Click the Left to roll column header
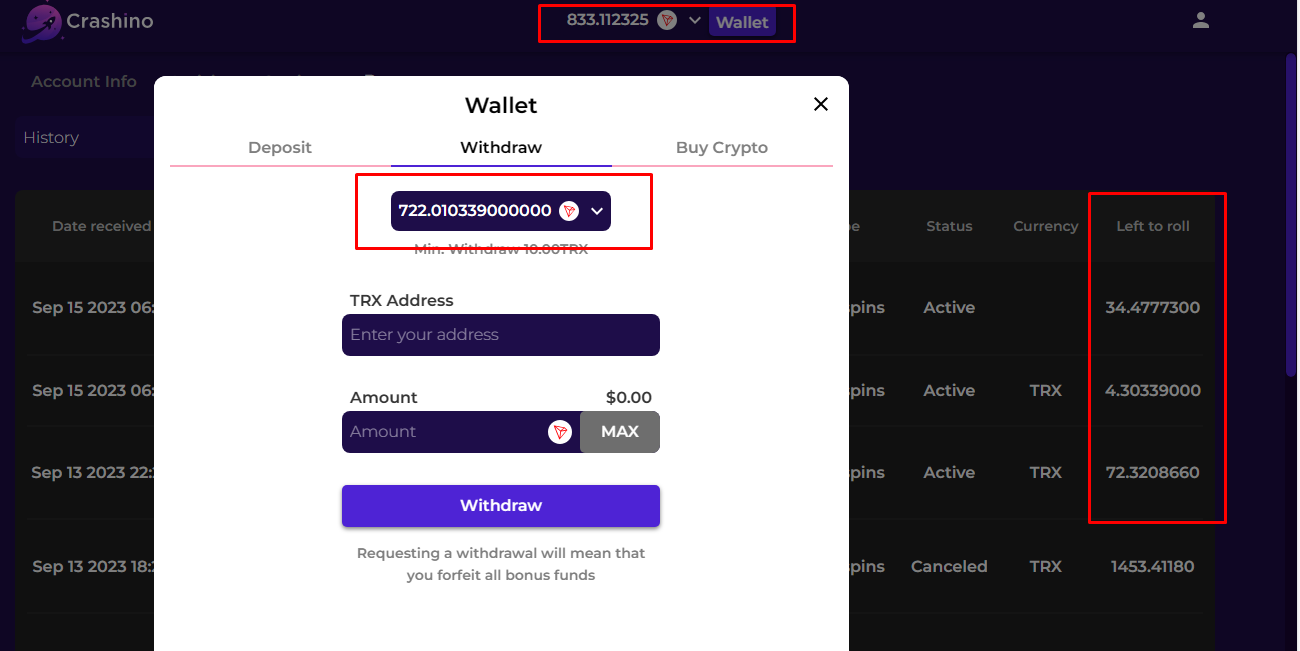Viewport: 1300px width, 651px height. point(1153,226)
